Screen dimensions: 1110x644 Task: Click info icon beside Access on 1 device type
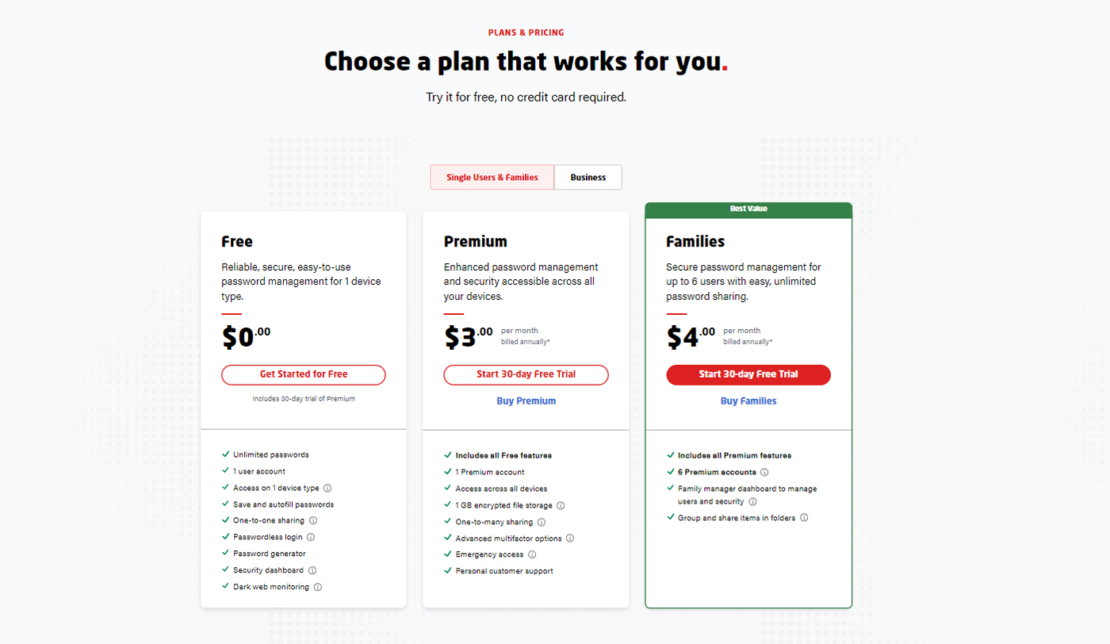(328, 488)
